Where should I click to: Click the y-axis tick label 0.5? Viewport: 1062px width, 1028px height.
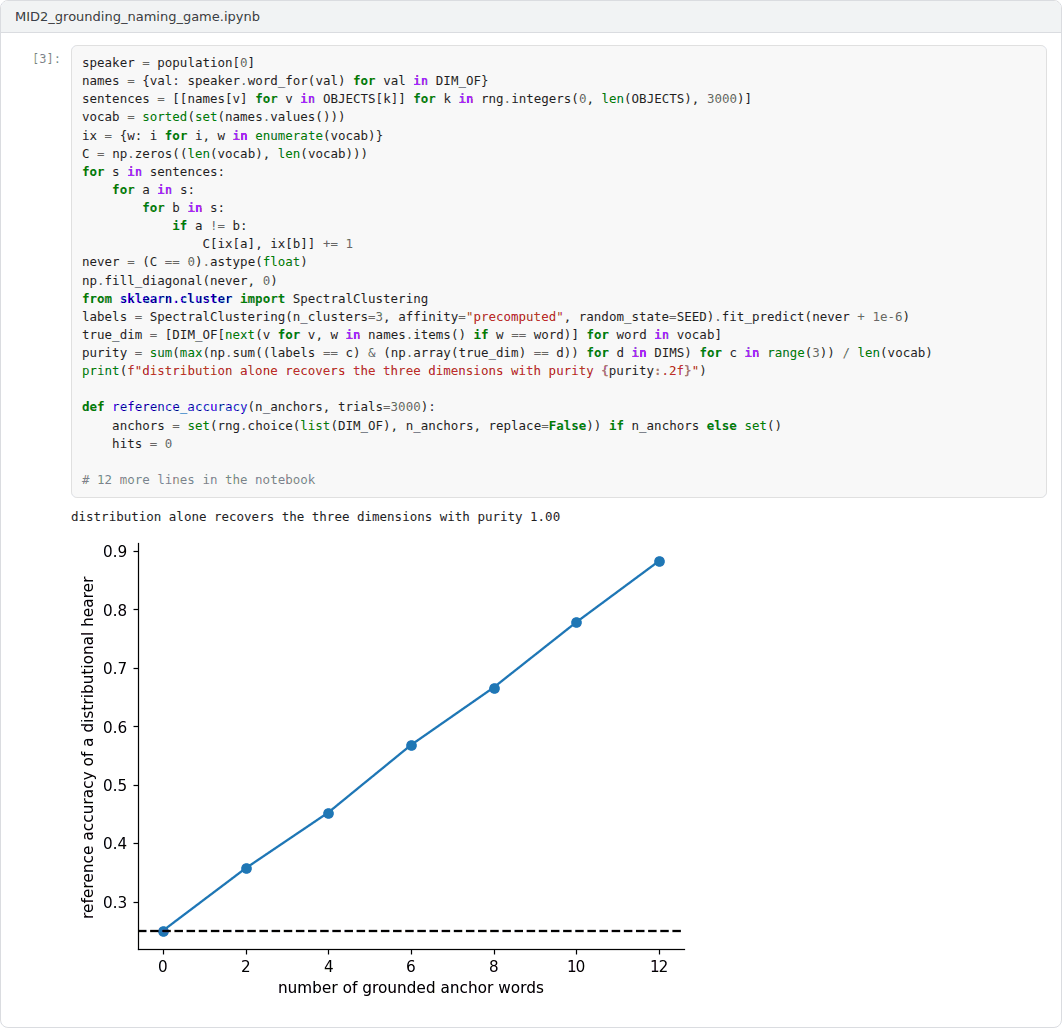pyautogui.click(x=115, y=785)
